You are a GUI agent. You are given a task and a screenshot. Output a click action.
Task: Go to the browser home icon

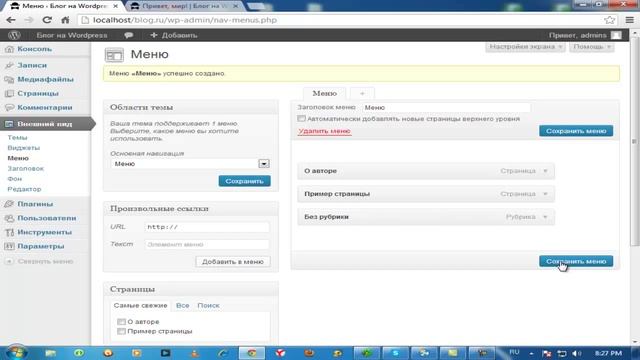click(x=65, y=20)
